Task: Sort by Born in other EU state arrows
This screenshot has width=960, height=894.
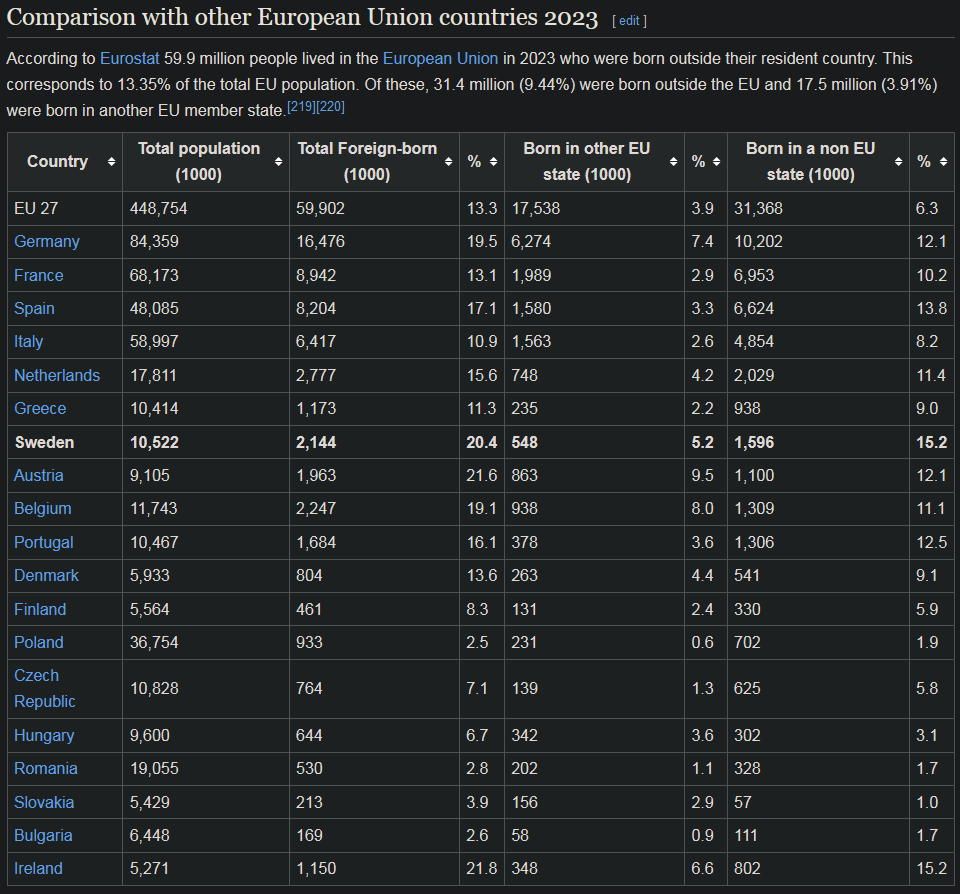Action: [673, 162]
